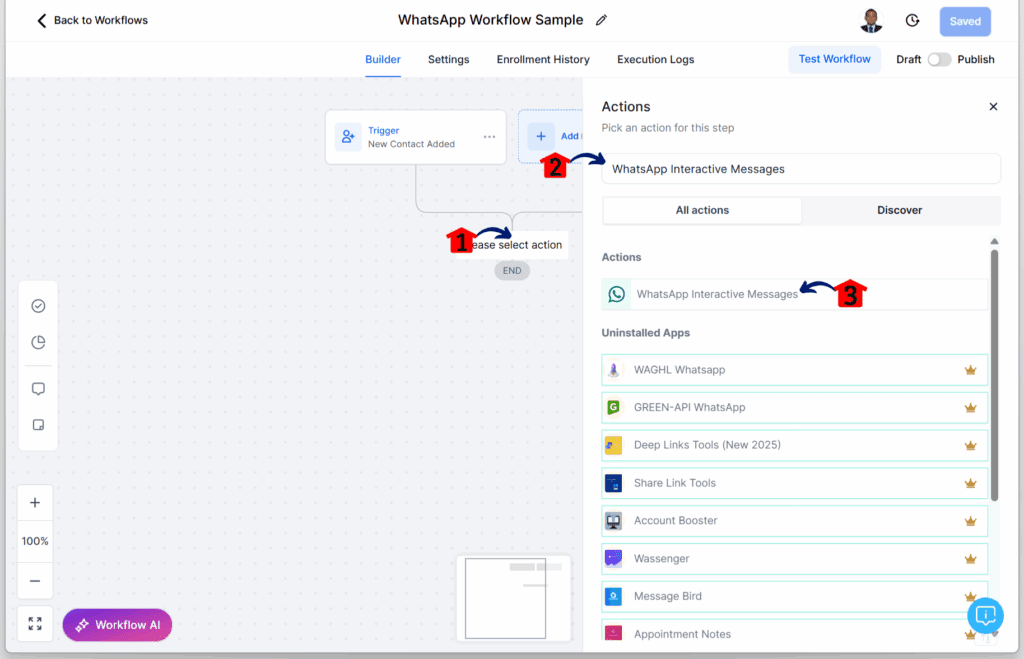1024x659 pixels.
Task: Close the Actions panel
Action: coord(993,106)
